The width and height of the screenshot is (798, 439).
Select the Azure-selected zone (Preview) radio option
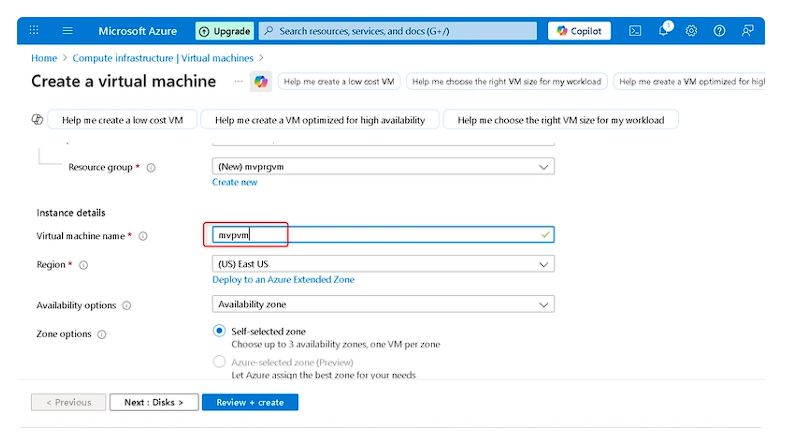pyautogui.click(x=219, y=362)
